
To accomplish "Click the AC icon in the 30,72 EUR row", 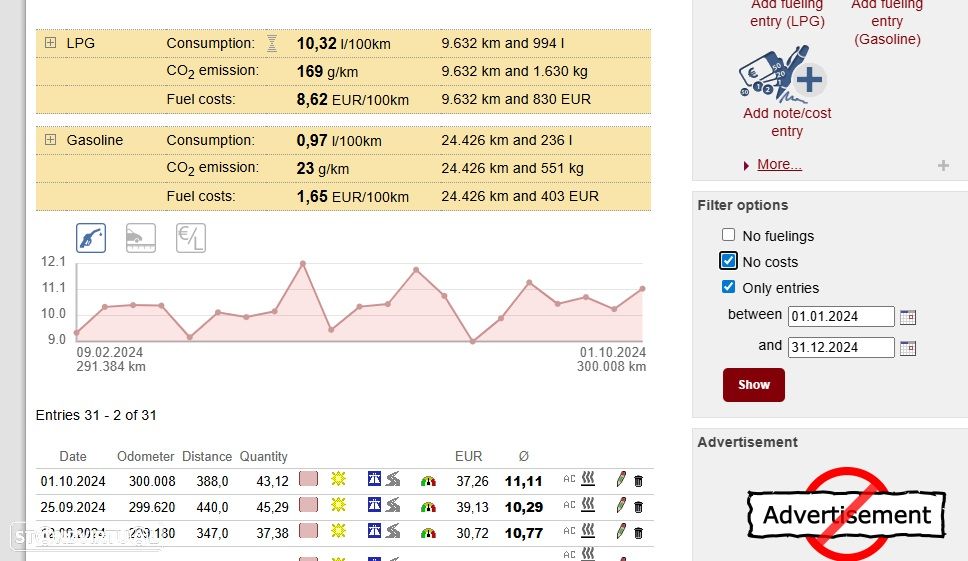I will click(569, 531).
